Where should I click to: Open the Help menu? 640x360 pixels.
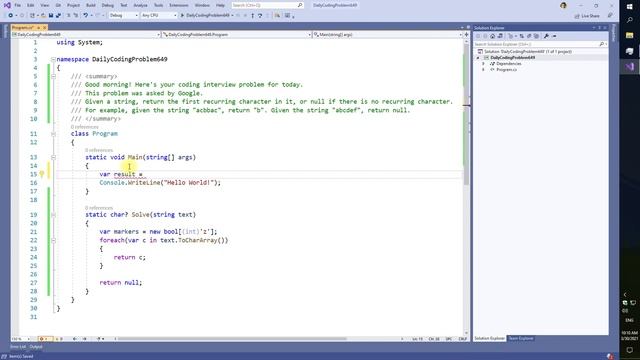click(220, 5)
